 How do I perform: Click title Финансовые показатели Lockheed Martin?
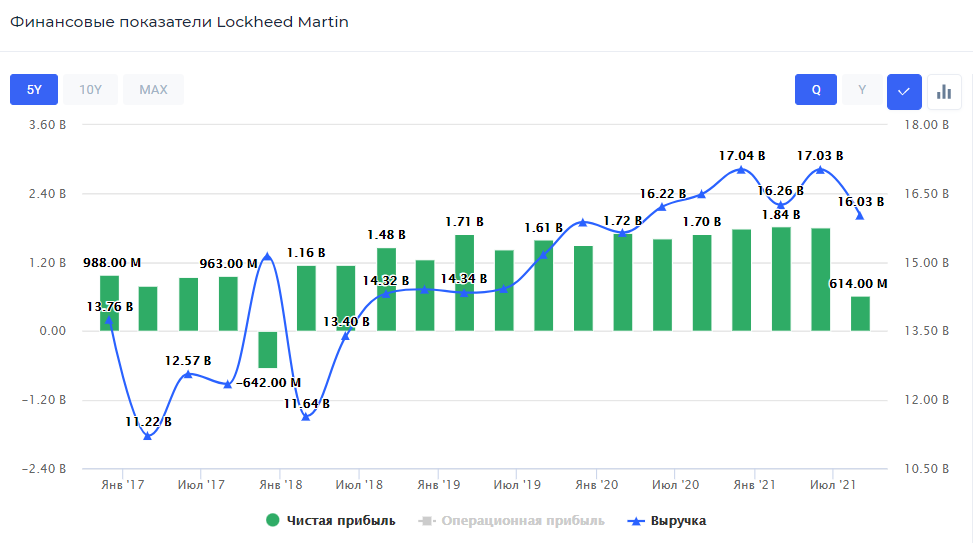tap(179, 22)
